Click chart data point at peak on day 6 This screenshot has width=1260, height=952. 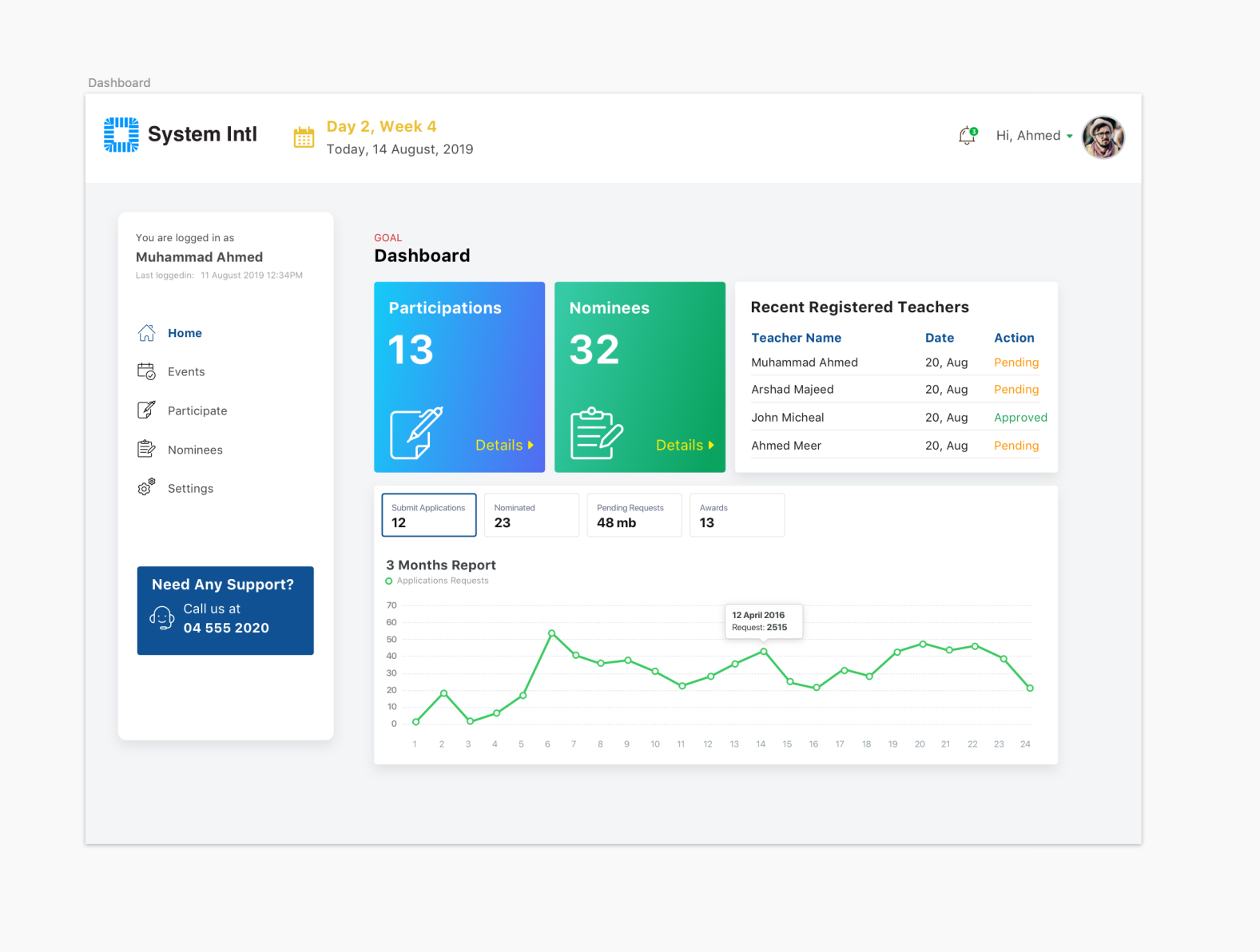(552, 633)
